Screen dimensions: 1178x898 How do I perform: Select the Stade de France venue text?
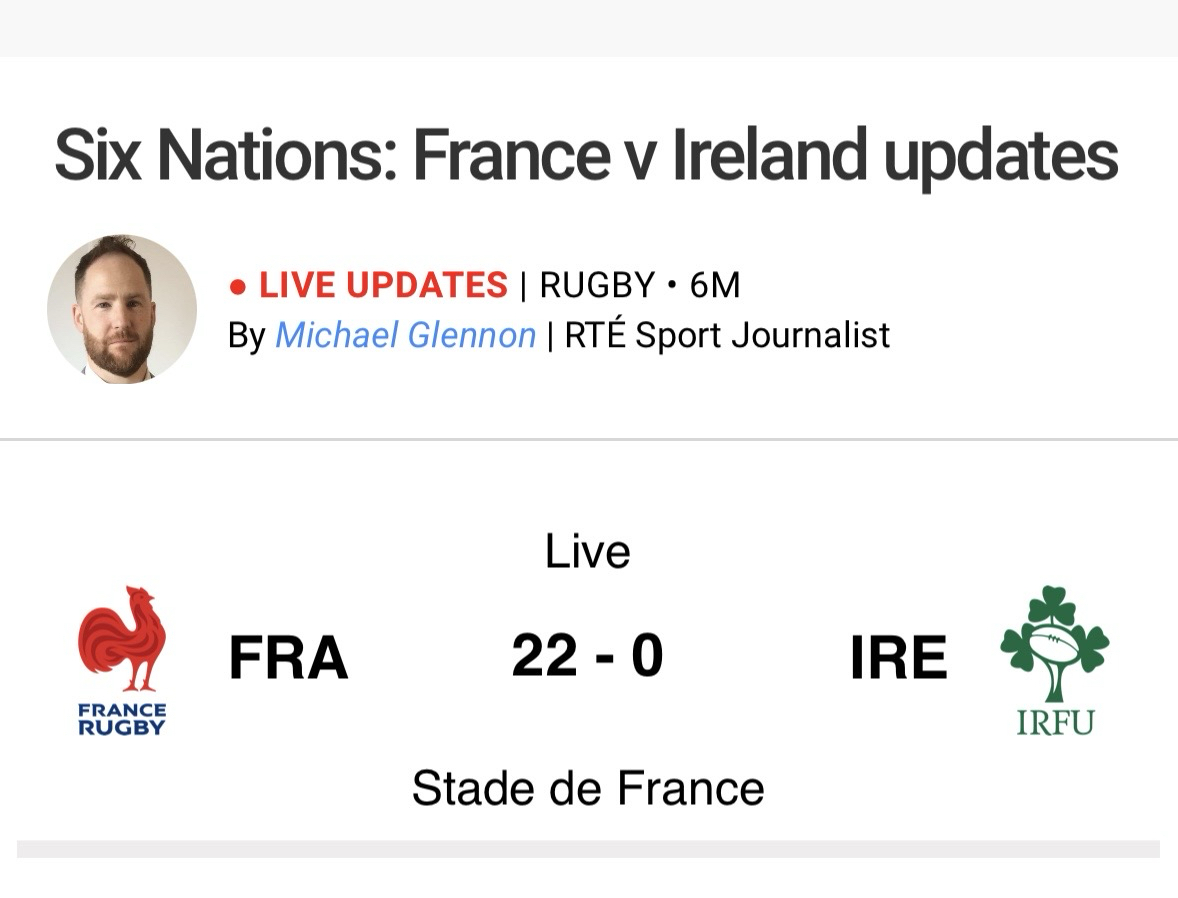(x=587, y=789)
